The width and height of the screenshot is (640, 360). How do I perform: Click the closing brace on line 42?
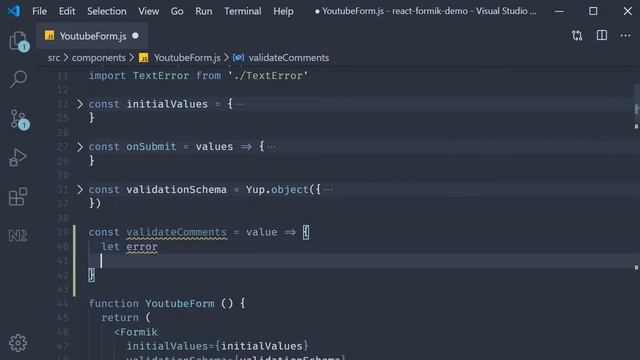pyautogui.click(x=91, y=275)
